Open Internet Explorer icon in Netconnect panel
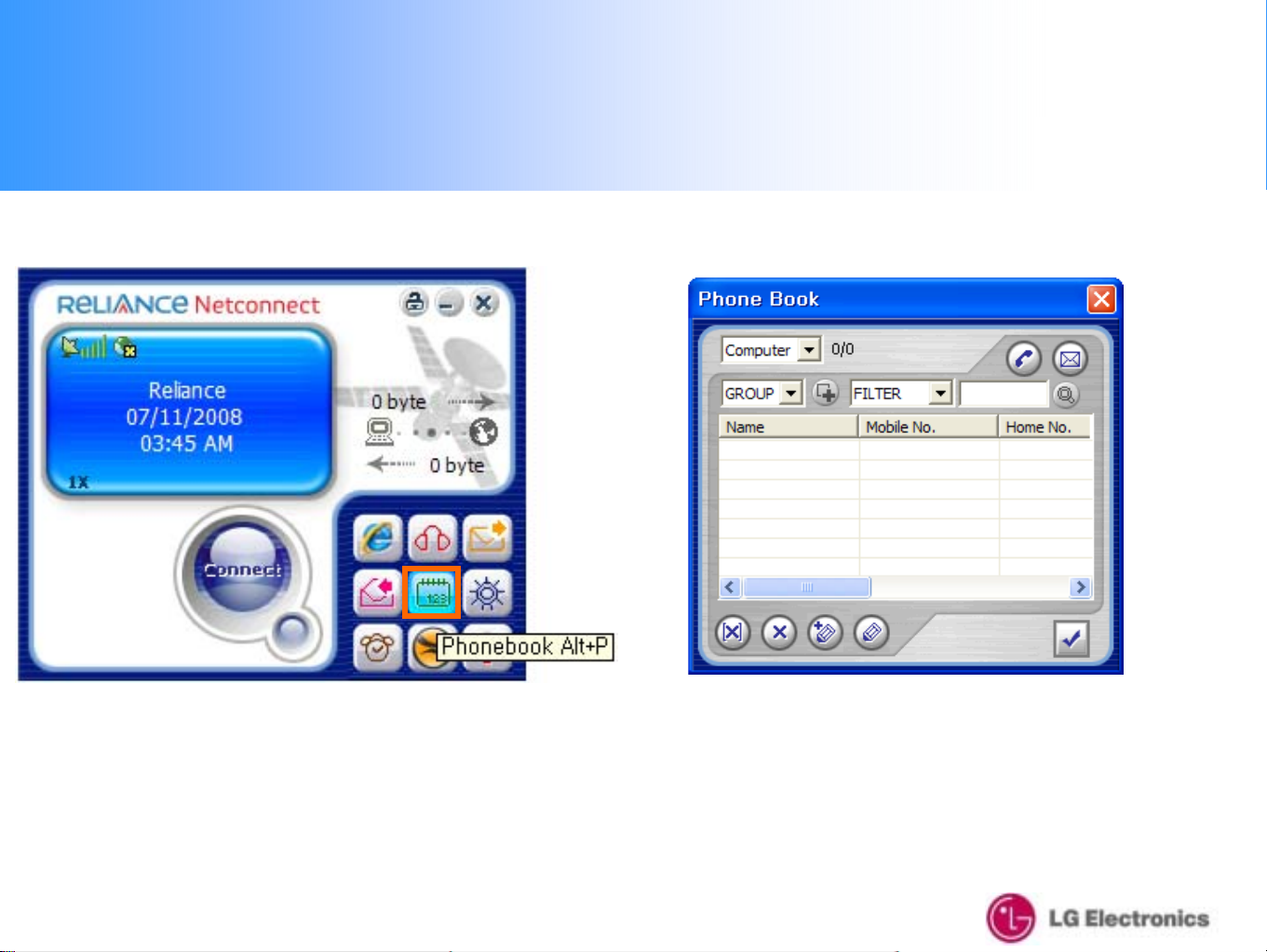 coord(378,538)
